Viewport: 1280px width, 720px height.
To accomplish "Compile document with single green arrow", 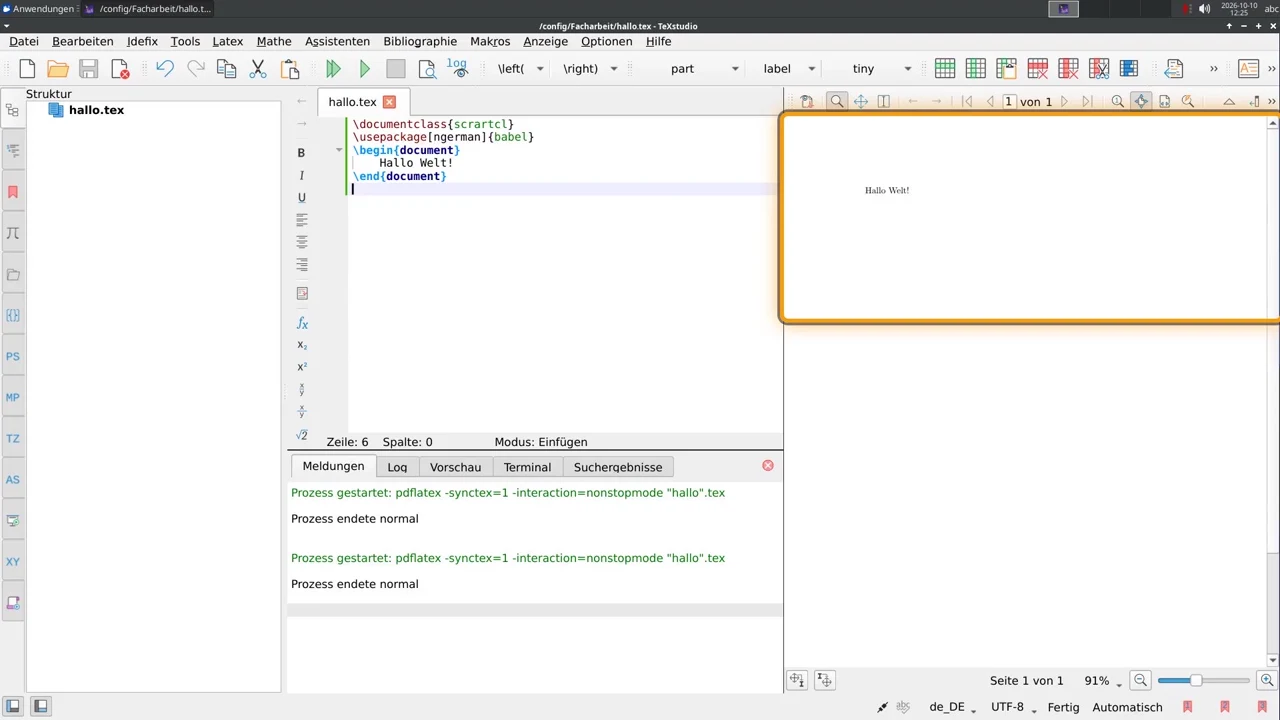I will click(365, 69).
